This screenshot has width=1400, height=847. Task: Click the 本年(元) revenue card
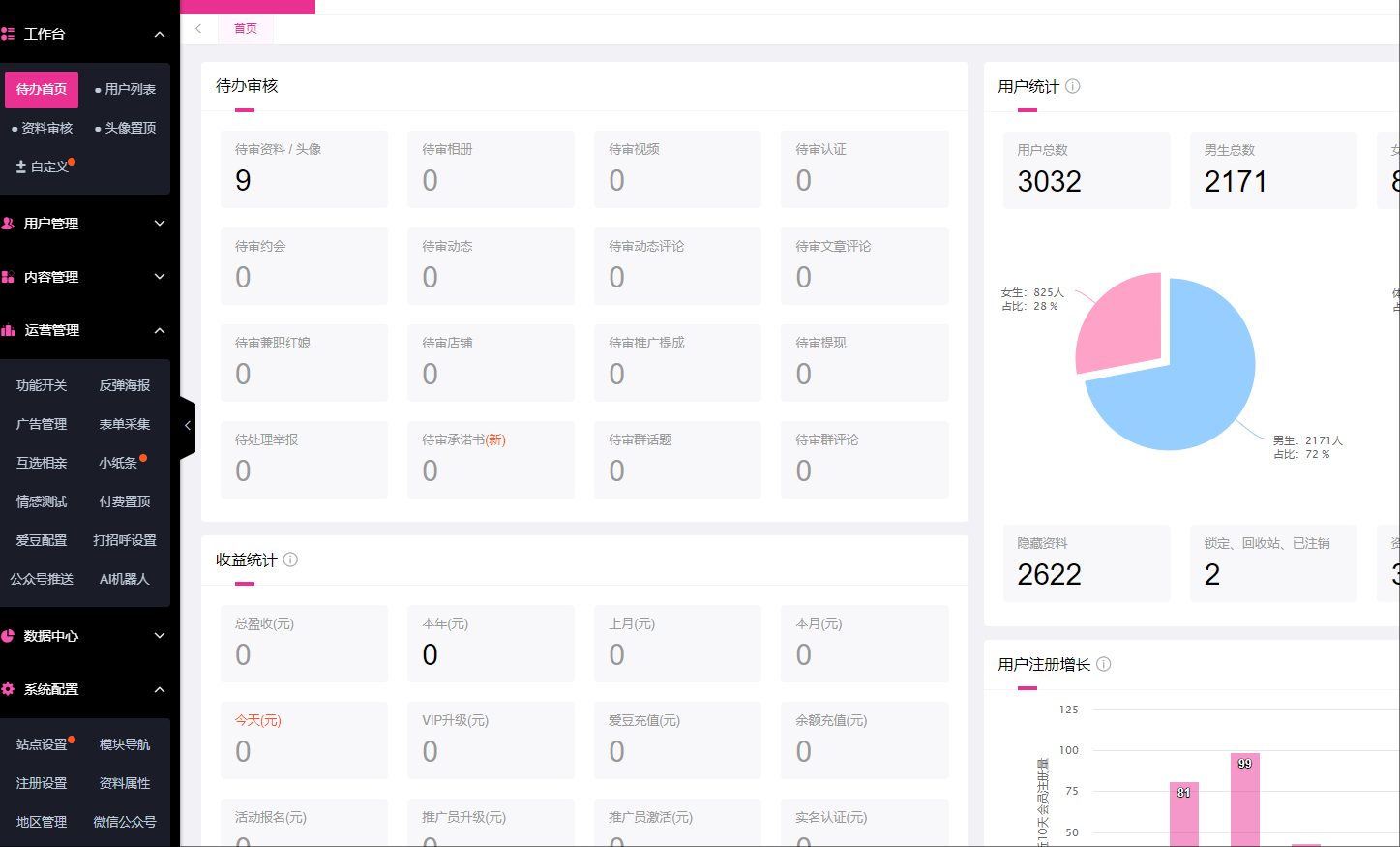point(491,644)
